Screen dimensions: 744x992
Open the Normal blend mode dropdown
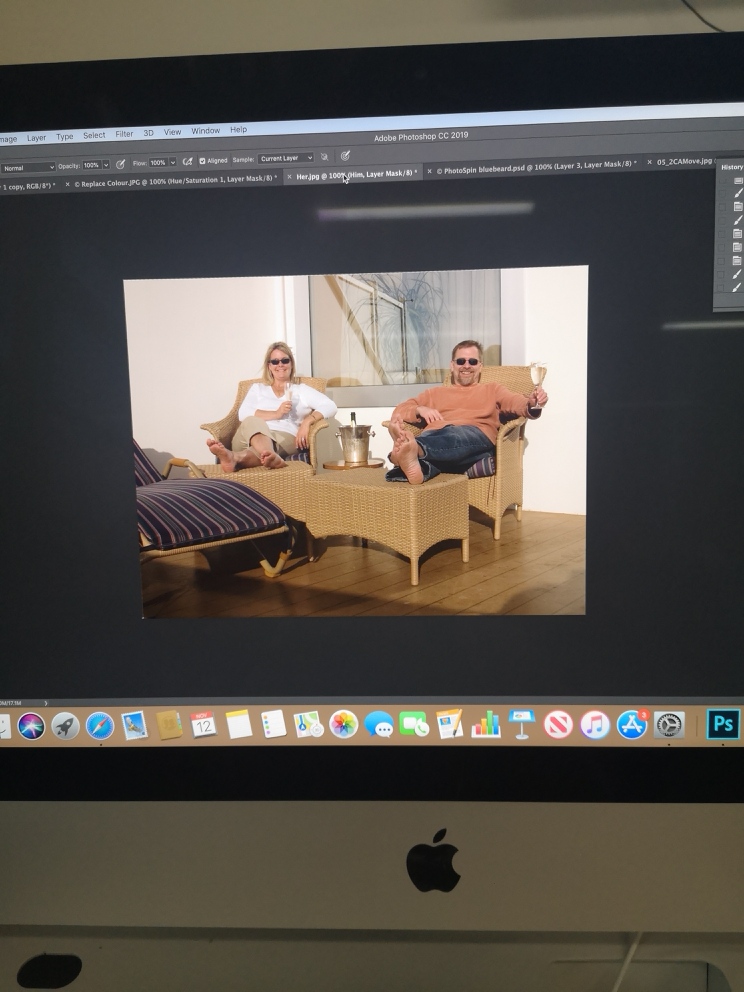point(28,168)
